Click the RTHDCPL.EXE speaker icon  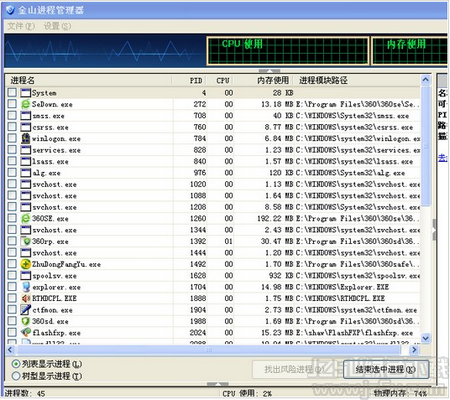pyautogui.click(x=26, y=298)
